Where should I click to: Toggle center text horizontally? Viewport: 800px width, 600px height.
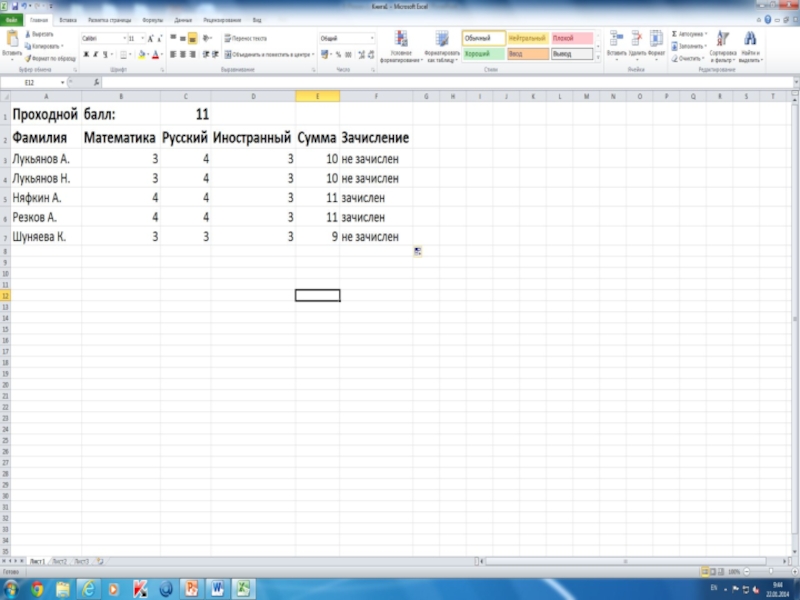183,55
